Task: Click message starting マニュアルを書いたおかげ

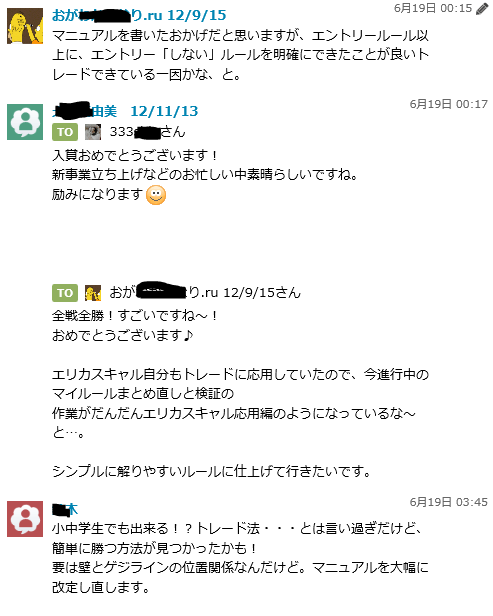Action: [240, 55]
